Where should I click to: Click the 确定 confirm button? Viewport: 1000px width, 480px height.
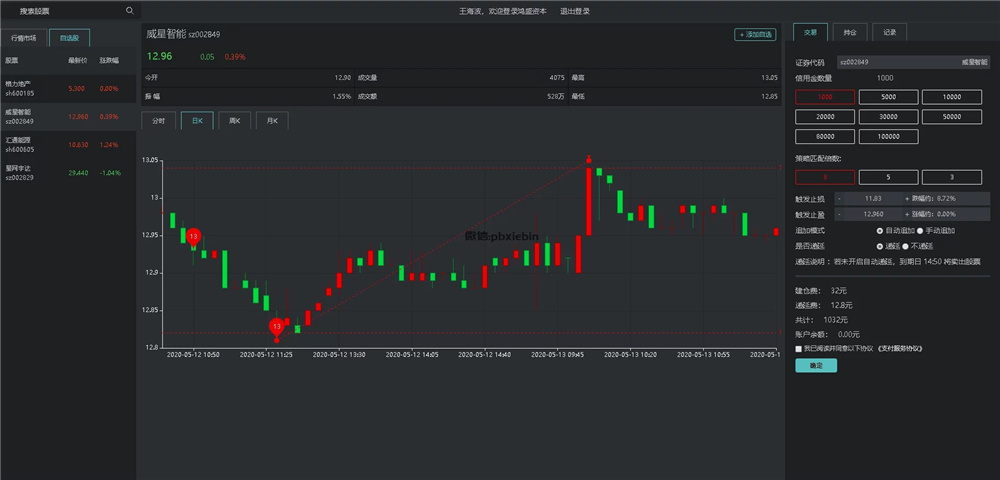(816, 366)
